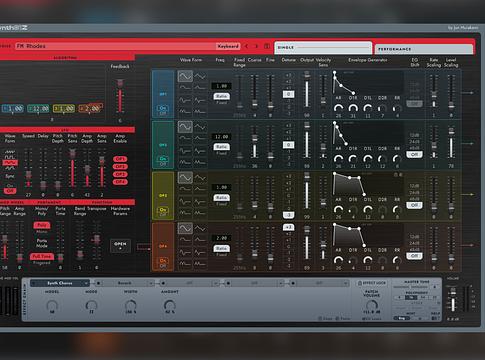485x360 pixels.
Task: Adjust the master Volume slider
Action: click(453, 300)
